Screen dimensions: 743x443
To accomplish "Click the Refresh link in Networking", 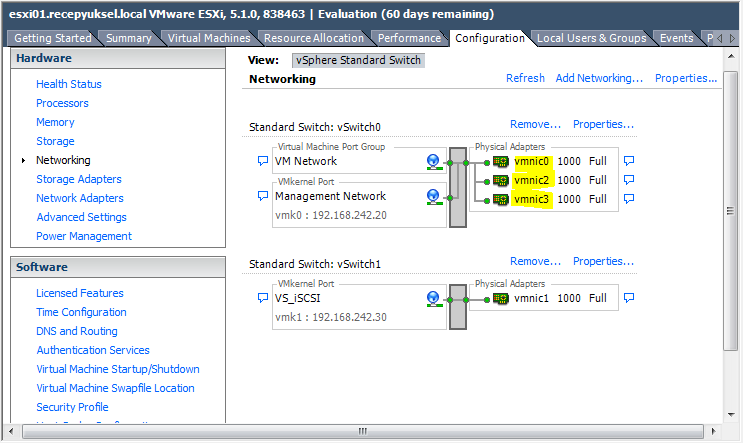I will [525, 78].
